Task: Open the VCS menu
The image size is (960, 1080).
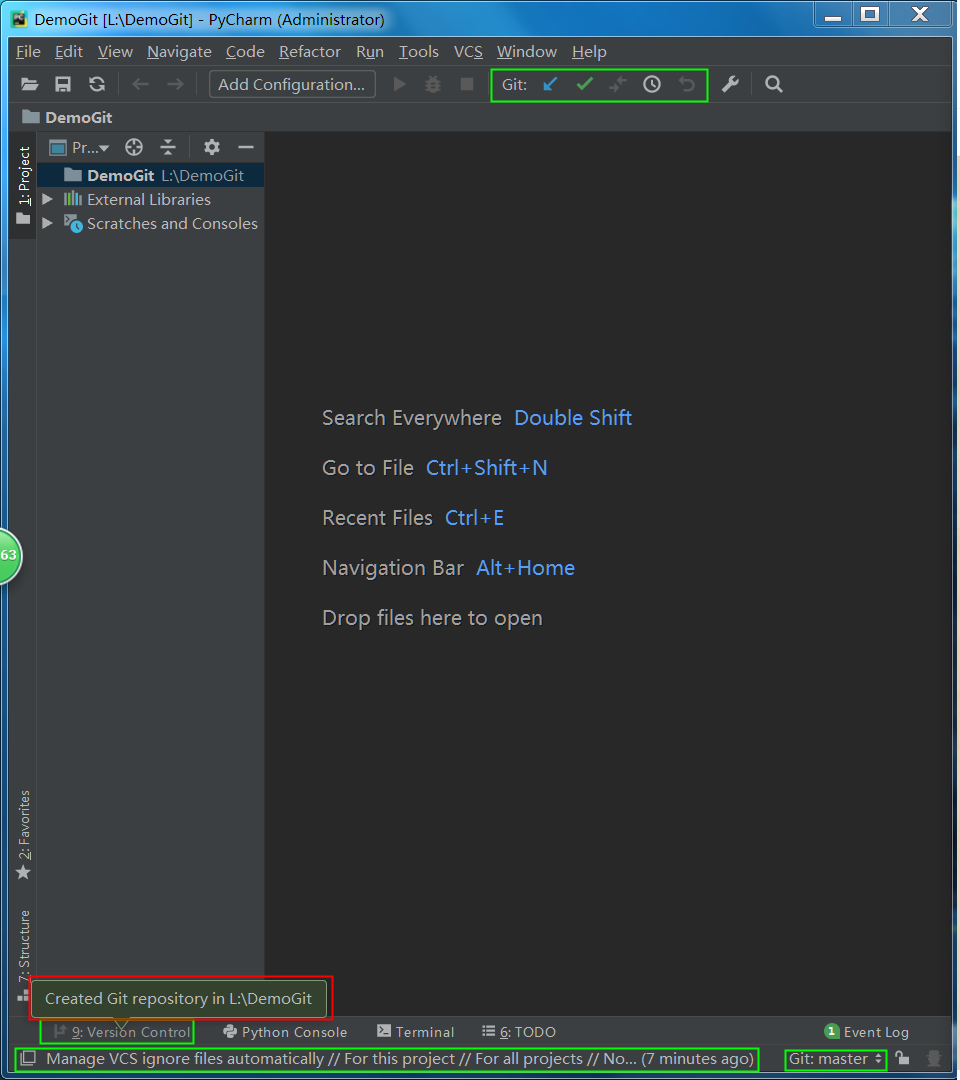Action: [468, 52]
